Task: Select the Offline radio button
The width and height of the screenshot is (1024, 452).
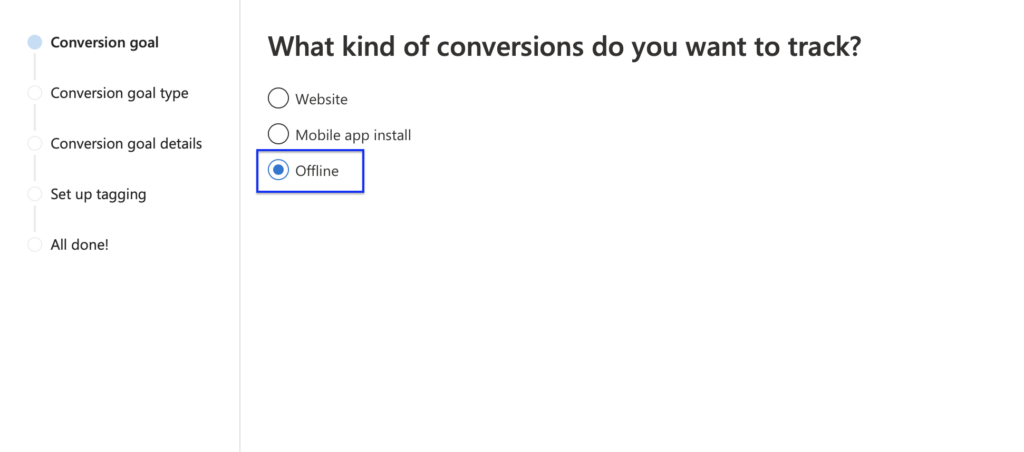Action: pyautogui.click(x=278, y=171)
